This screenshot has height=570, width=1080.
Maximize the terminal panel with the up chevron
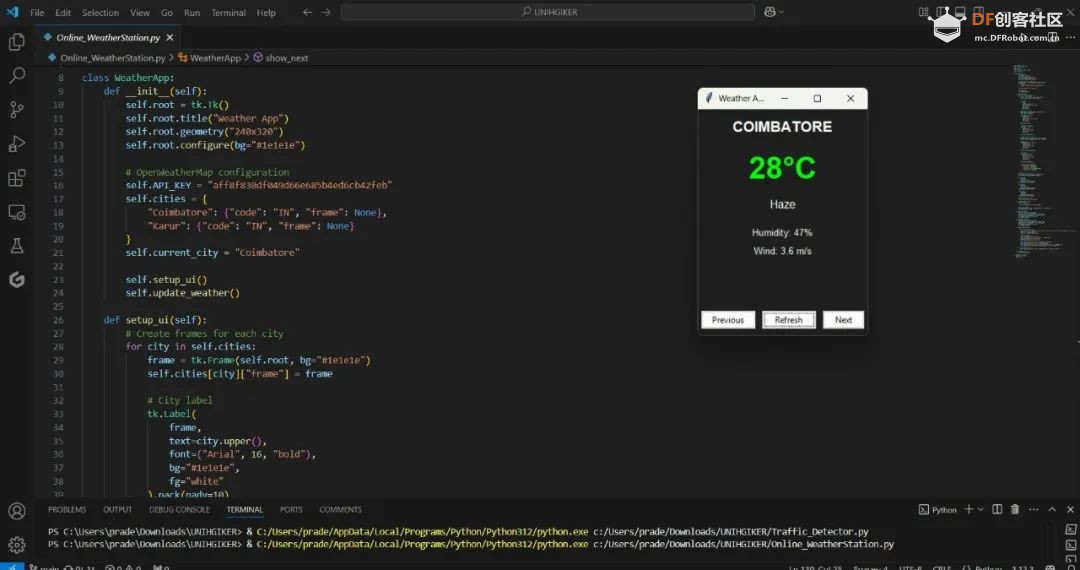coord(1052,509)
